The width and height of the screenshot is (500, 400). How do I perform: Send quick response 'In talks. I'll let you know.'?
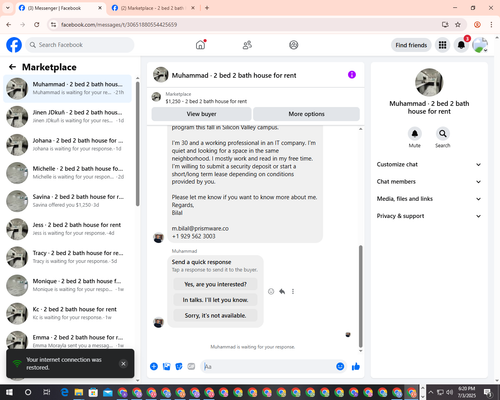[x=215, y=300]
